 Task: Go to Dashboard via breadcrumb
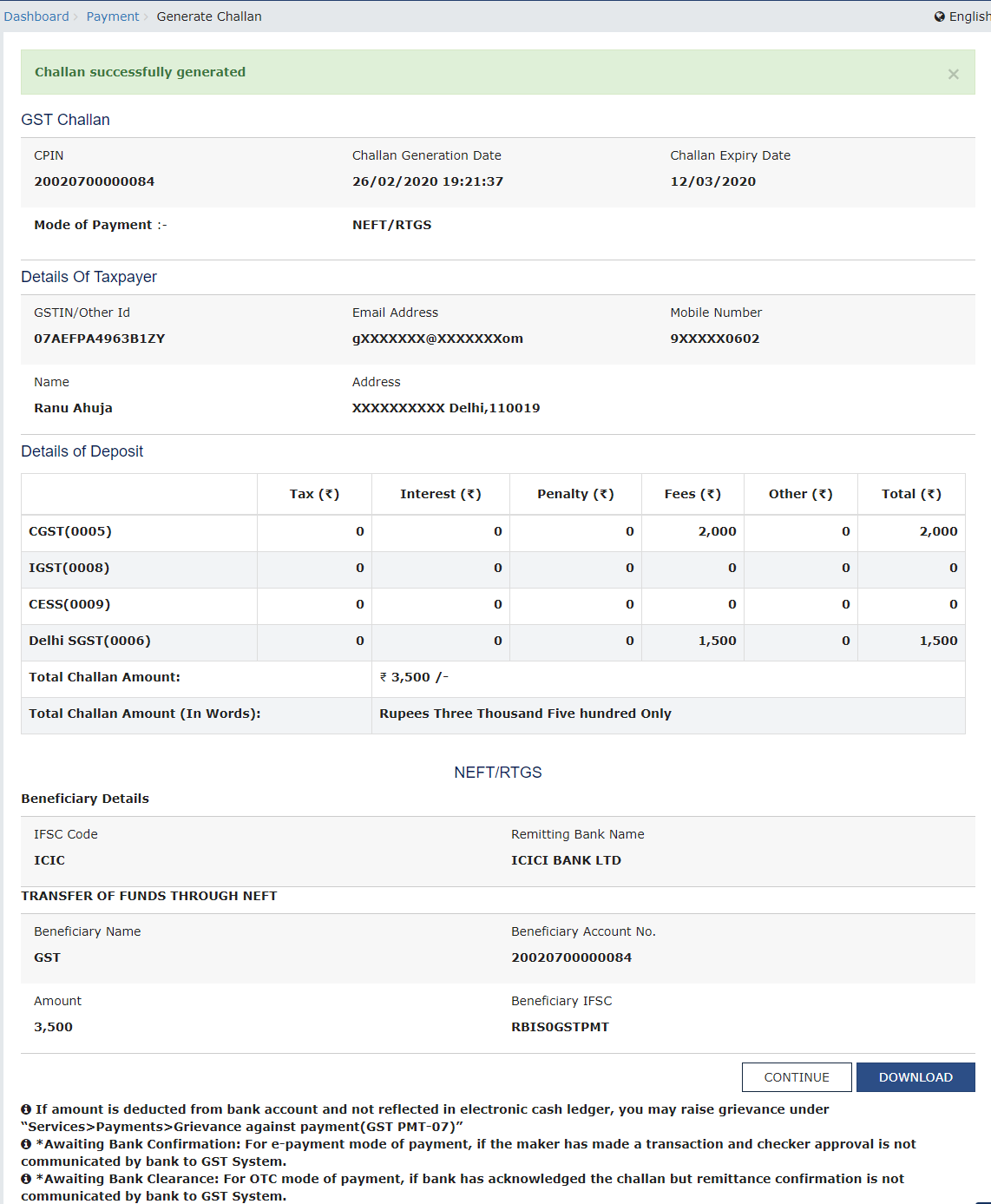point(36,16)
